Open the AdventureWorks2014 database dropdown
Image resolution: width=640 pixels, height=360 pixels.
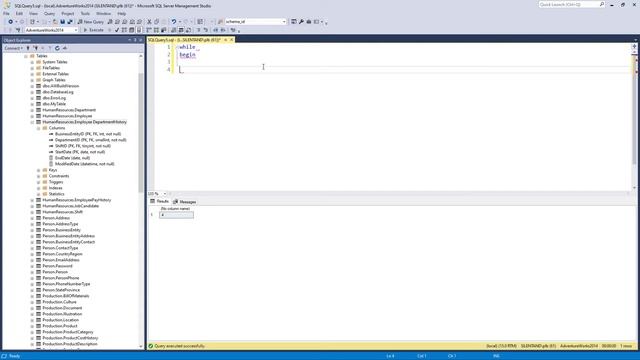point(76,30)
